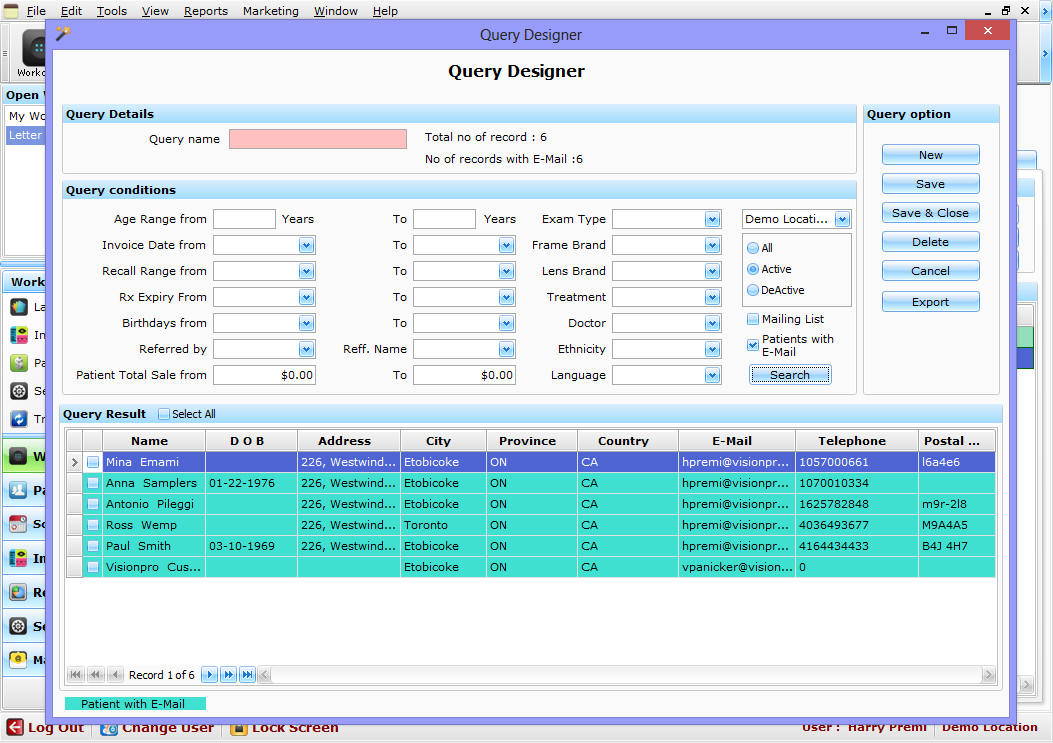
Task: Click the Search button
Action: 790,375
